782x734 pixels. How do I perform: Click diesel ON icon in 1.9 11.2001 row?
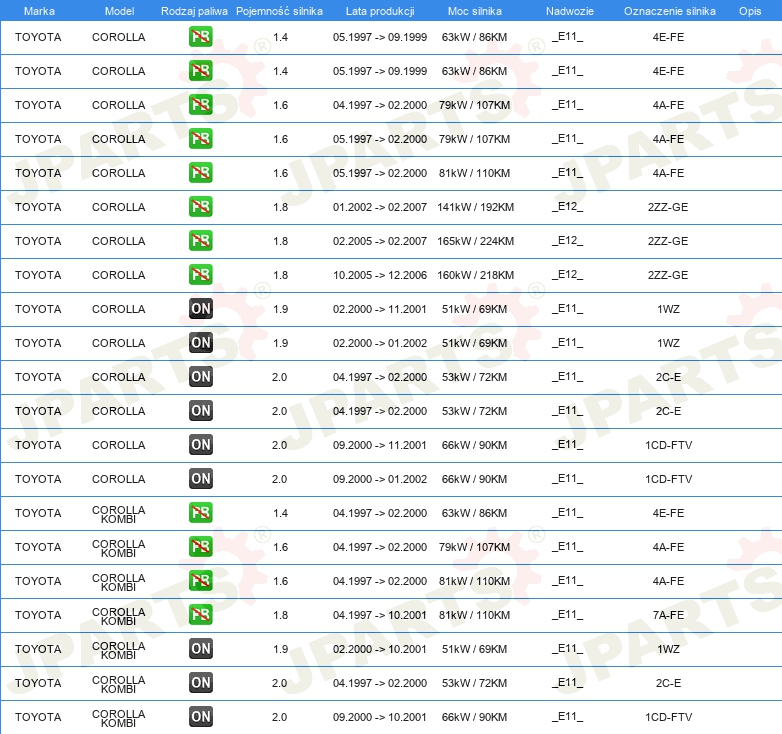pyautogui.click(x=200, y=309)
